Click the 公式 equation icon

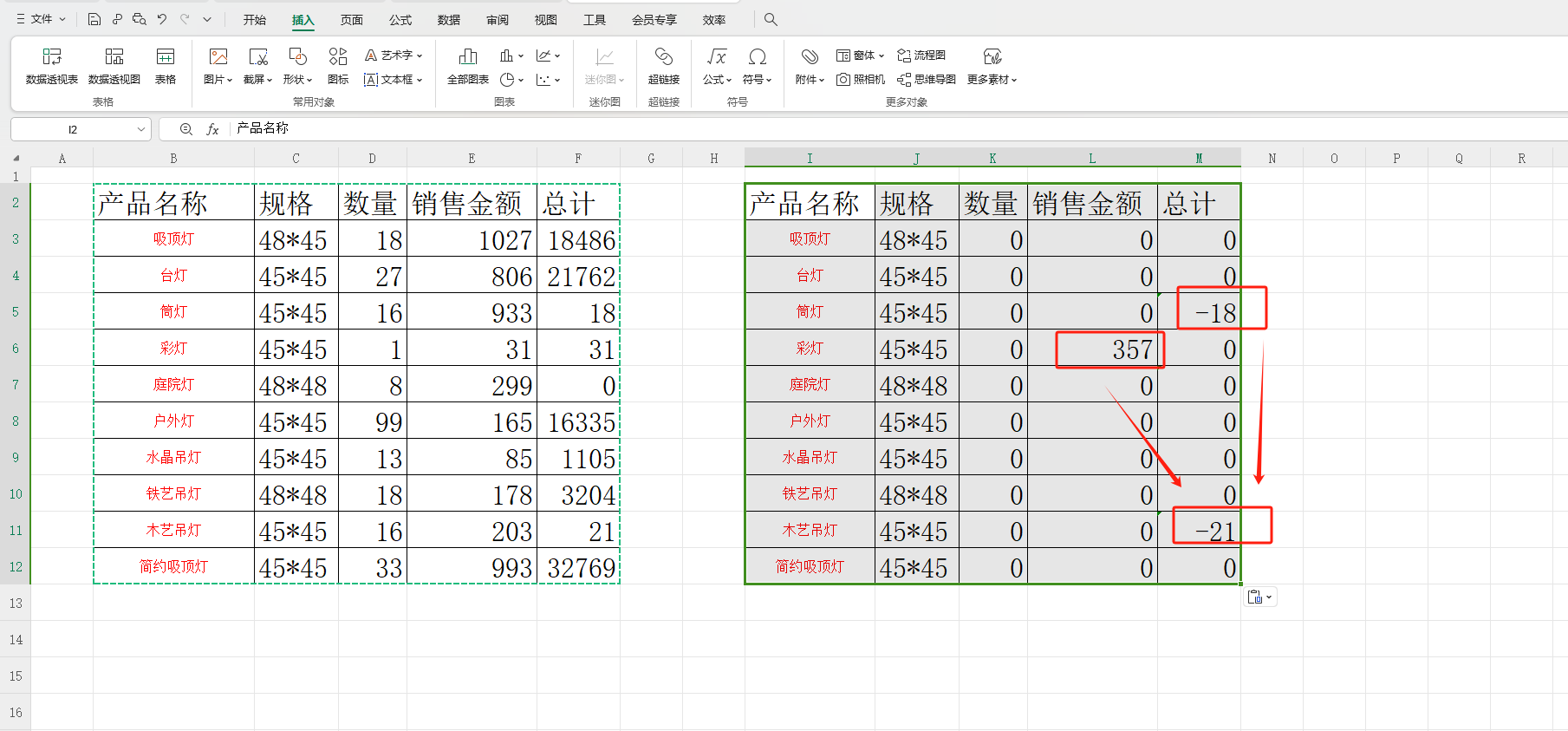click(x=717, y=57)
